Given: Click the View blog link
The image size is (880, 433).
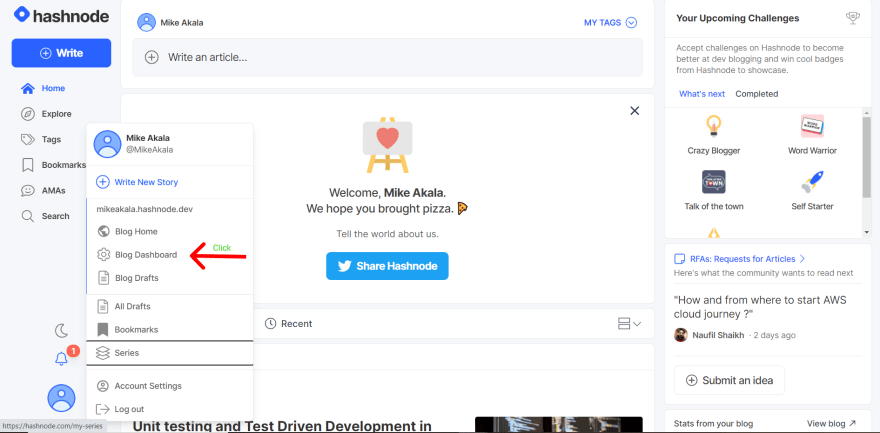Looking at the screenshot, I should pyautogui.click(x=832, y=423).
